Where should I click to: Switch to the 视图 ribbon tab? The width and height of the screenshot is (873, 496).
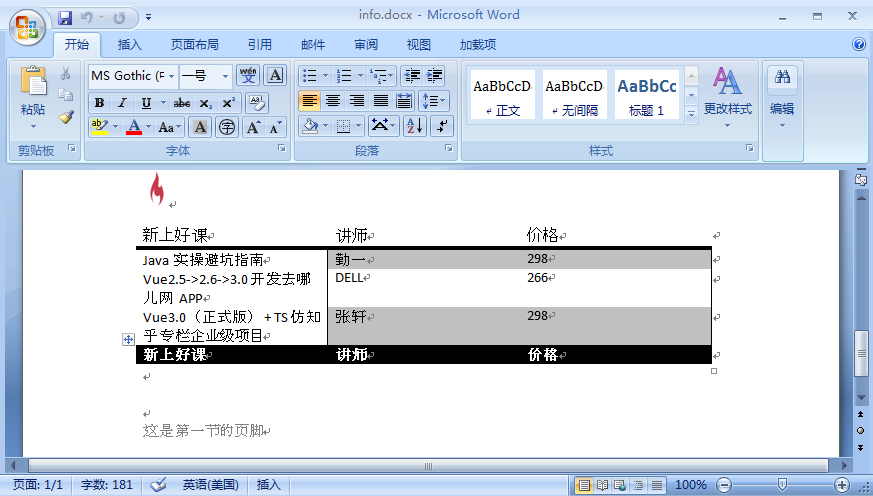pos(419,45)
